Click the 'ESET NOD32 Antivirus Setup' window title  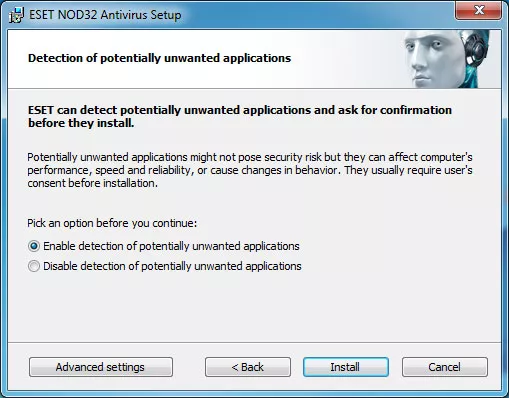click(x=105, y=15)
